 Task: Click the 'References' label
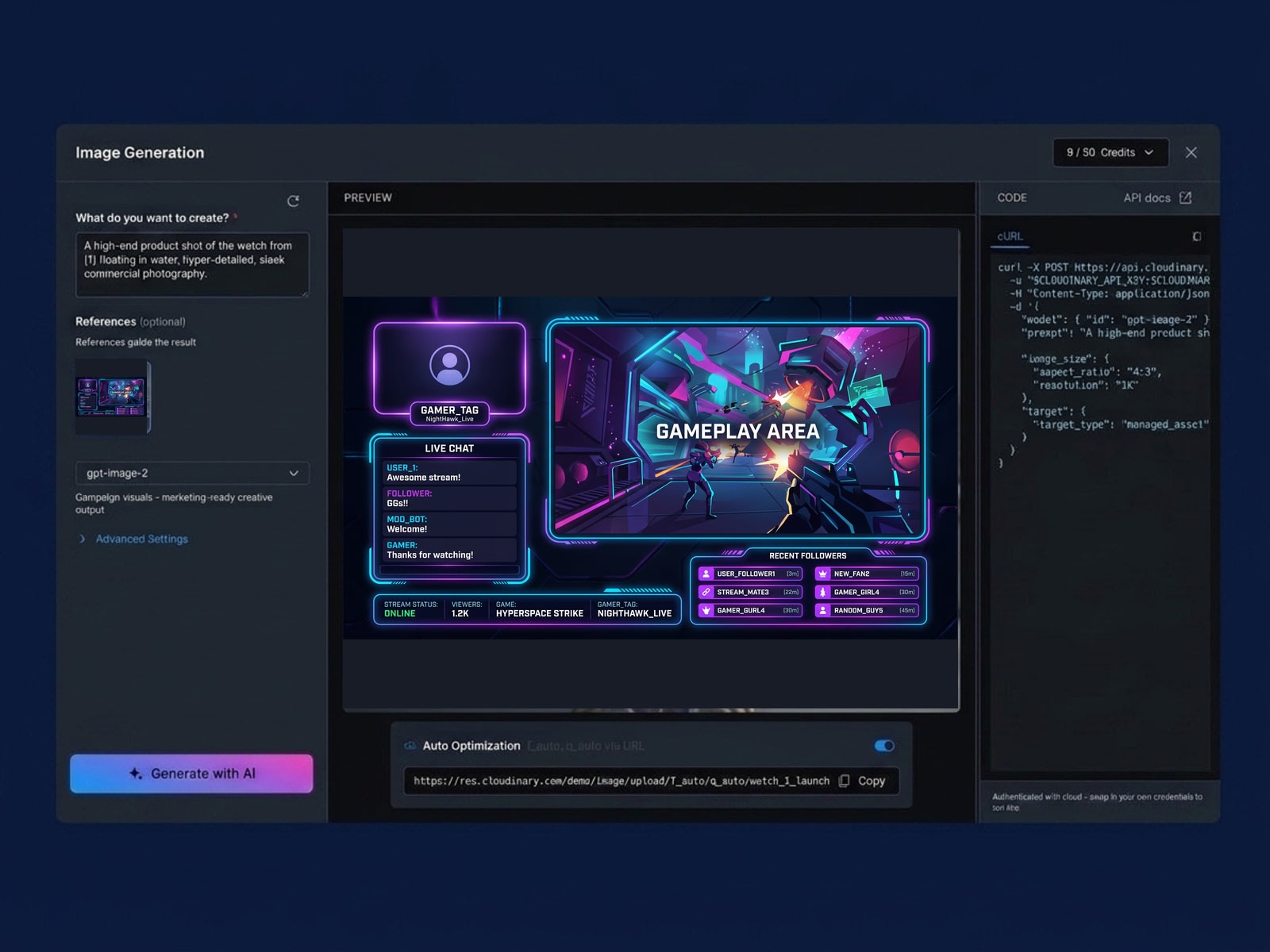106,321
